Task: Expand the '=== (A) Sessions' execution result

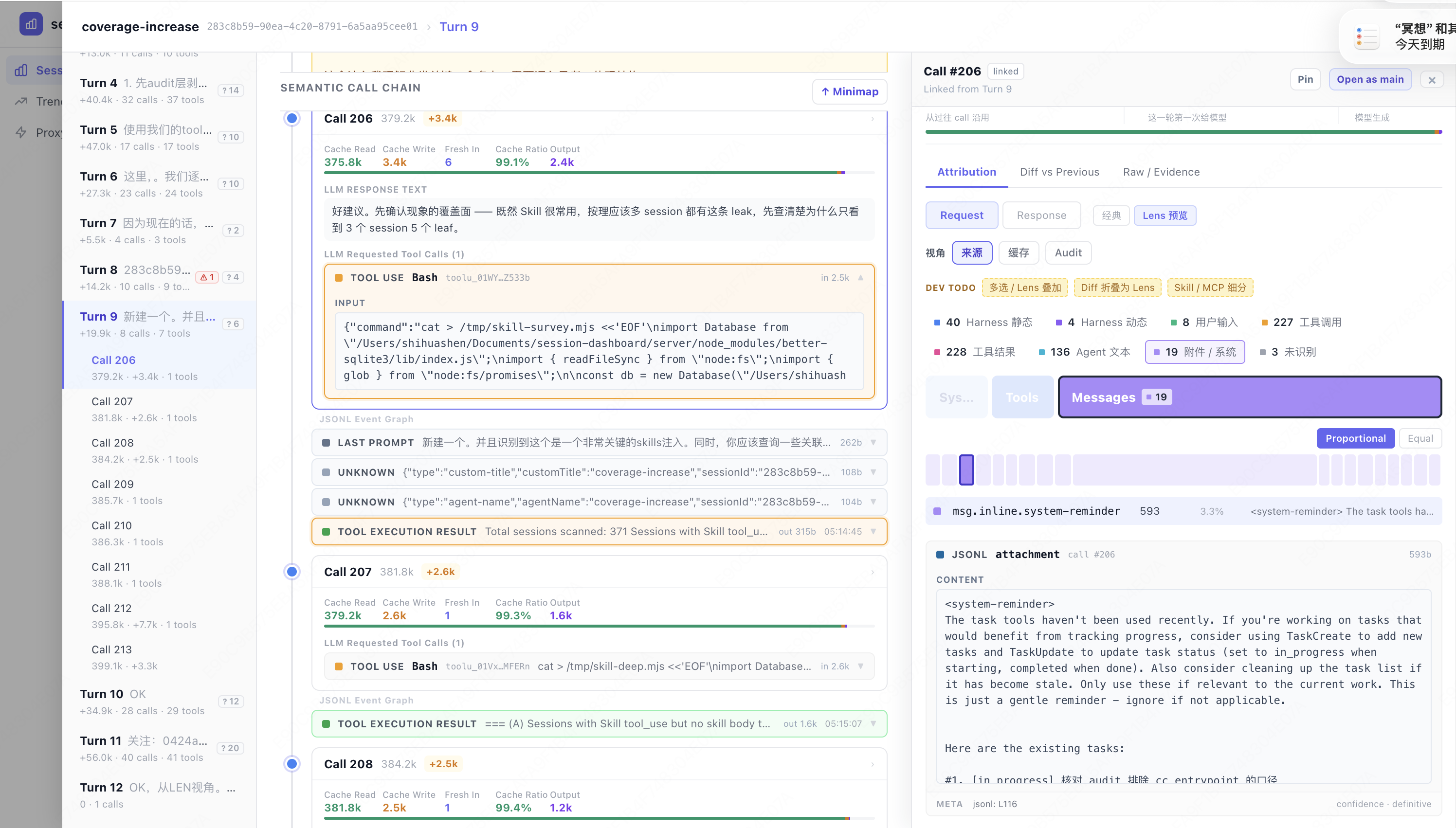Action: pos(600,723)
